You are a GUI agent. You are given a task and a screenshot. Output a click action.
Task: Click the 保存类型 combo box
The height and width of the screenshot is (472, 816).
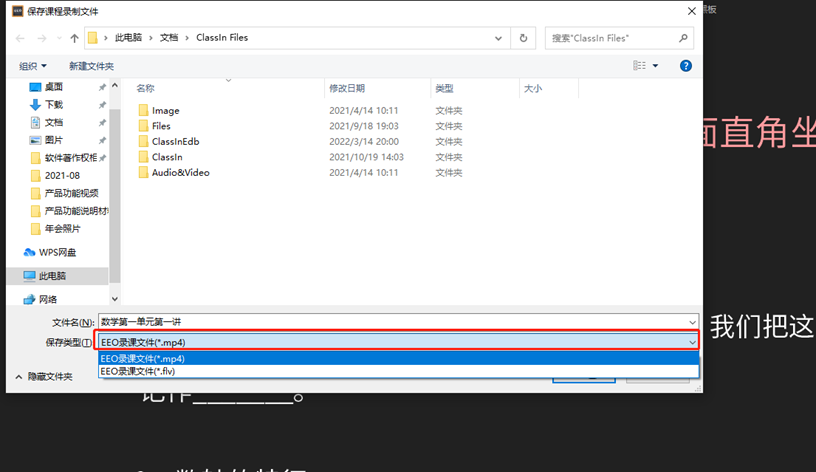[x=397, y=342]
